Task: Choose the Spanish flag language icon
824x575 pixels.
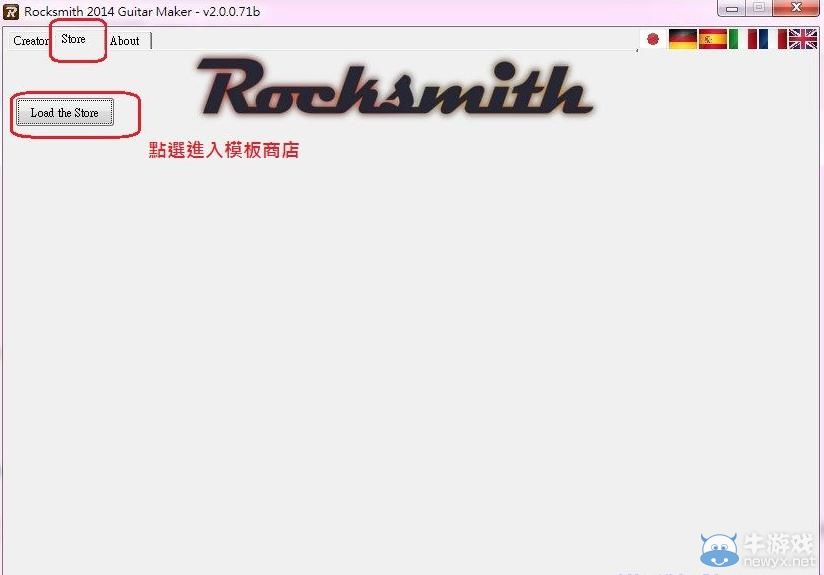Action: click(x=713, y=39)
